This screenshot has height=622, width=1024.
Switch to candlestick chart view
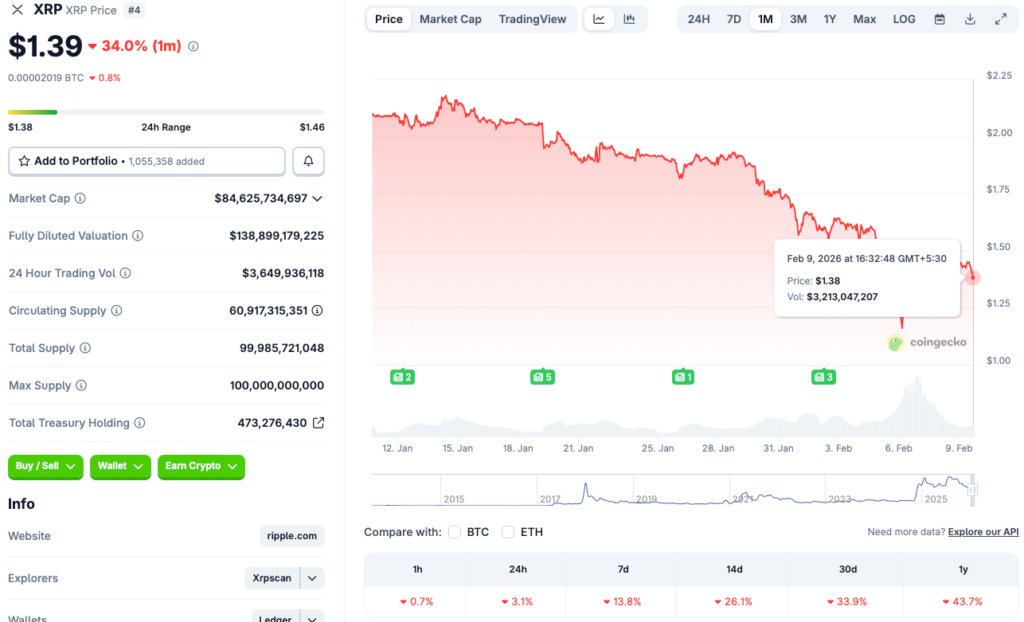pyautogui.click(x=629, y=18)
